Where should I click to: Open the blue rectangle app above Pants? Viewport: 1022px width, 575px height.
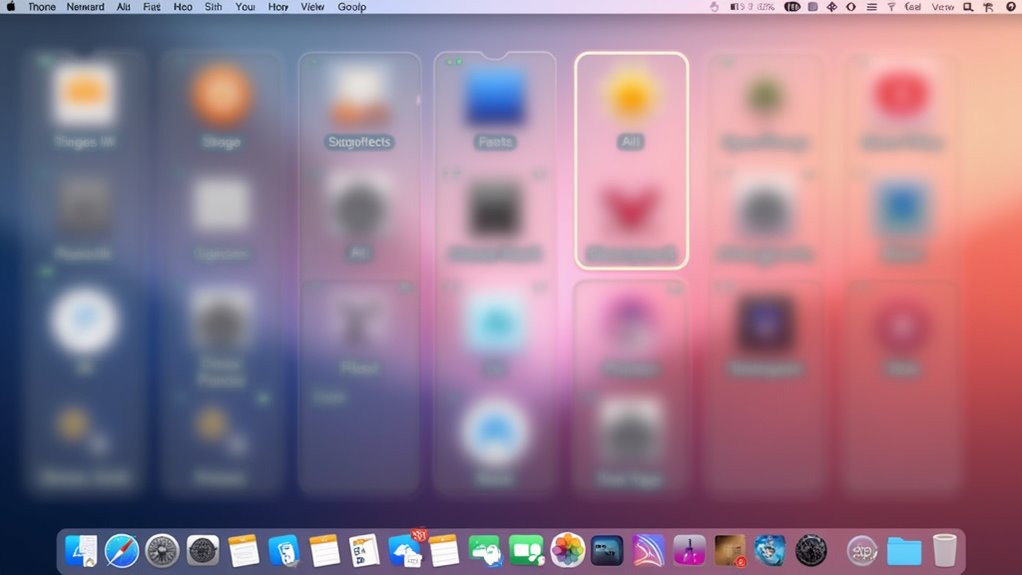(495, 97)
